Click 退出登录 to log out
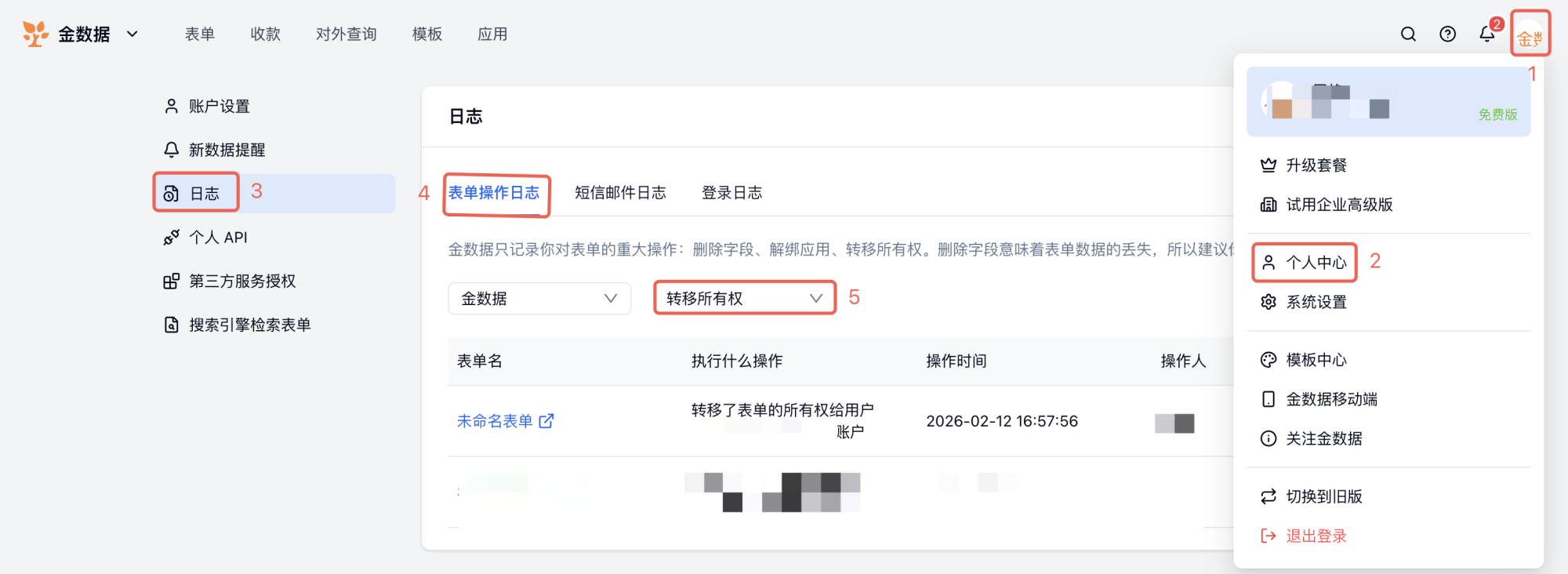1568x574 pixels. [x=1316, y=536]
